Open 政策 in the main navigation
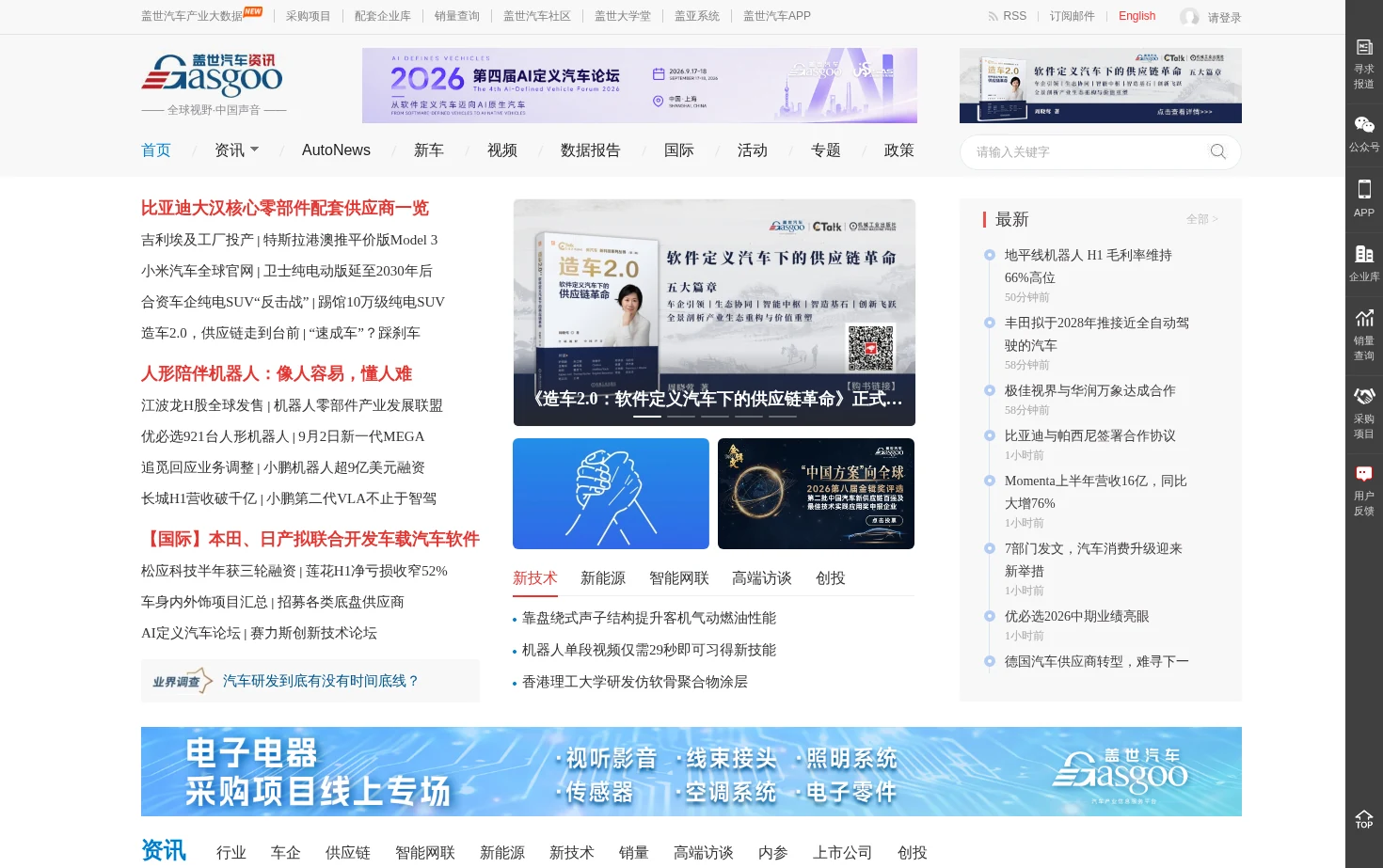Viewport: 1383px width, 868px height. click(x=899, y=150)
